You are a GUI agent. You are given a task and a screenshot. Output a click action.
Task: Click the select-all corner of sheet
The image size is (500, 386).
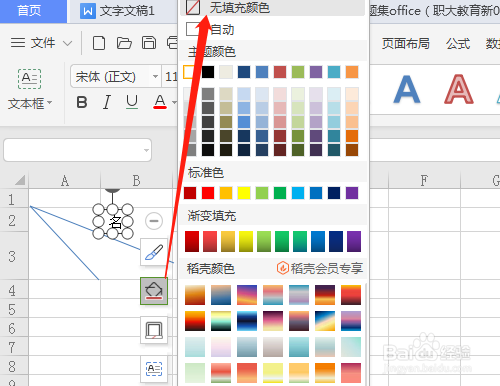(20, 180)
